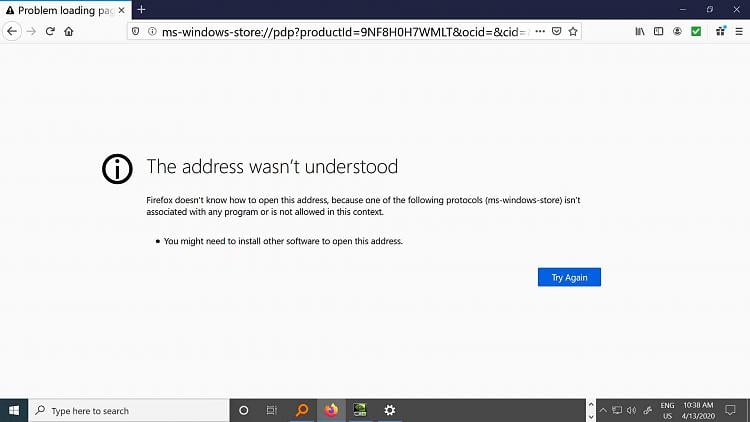Open the clock showing 10:38 AM
750x422 pixels.
[698, 411]
